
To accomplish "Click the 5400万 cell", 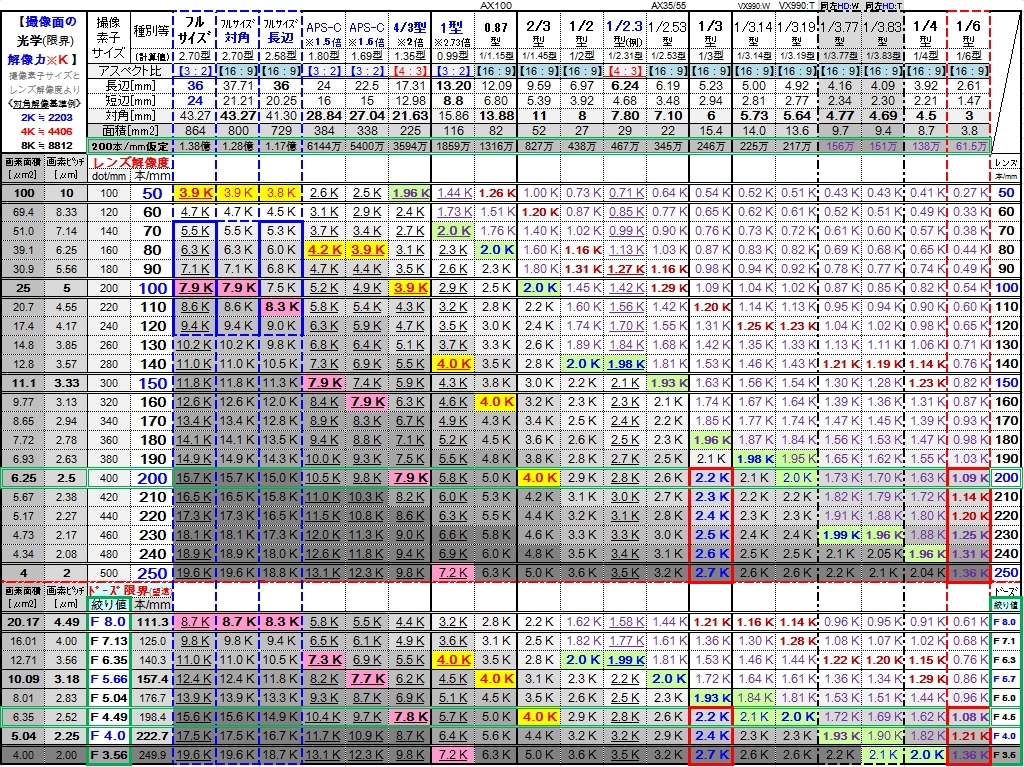I will tap(367, 147).
